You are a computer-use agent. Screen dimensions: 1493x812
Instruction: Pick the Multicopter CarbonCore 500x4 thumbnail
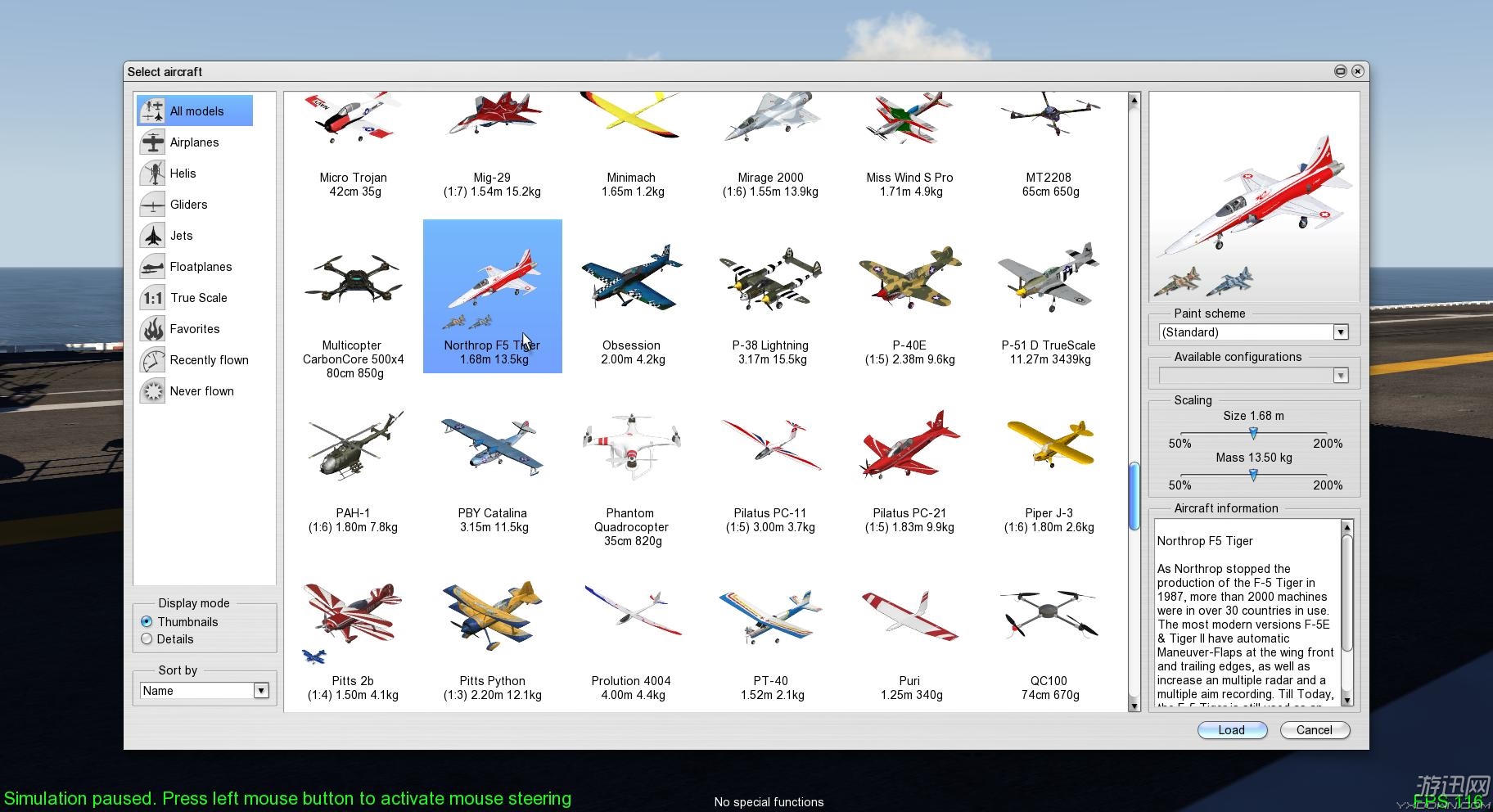[x=353, y=278]
